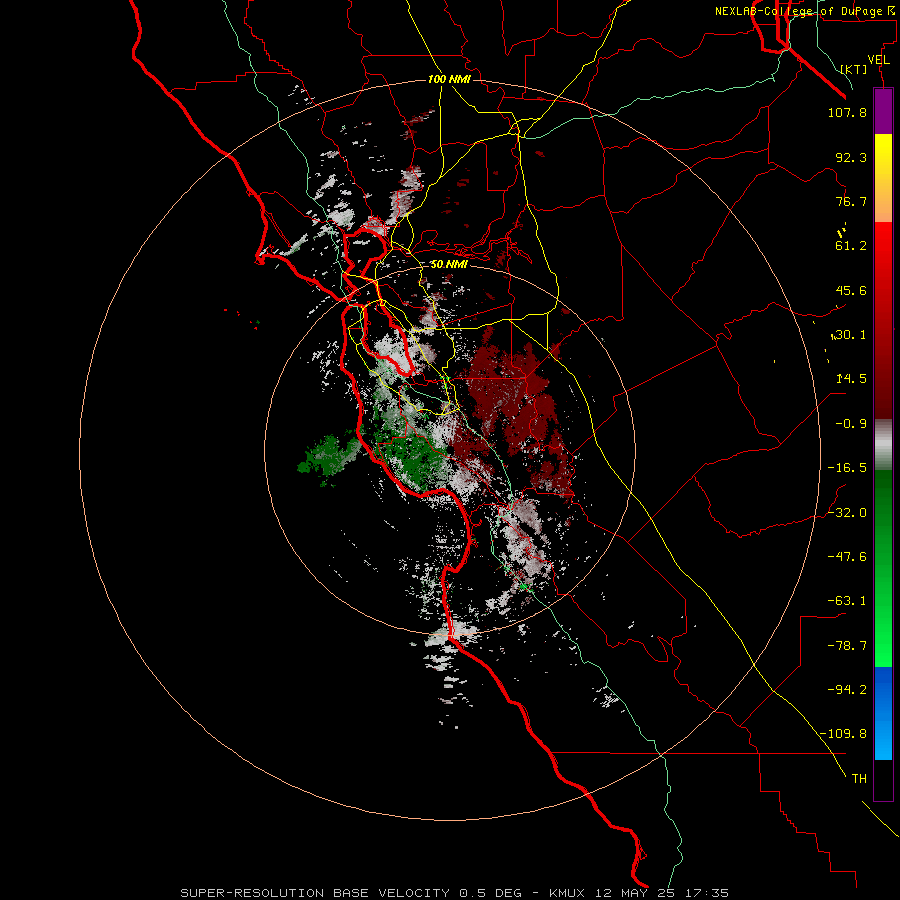The height and width of the screenshot is (900, 900).
Task: Click the 100 NMI range ring label
Action: (x=449, y=79)
